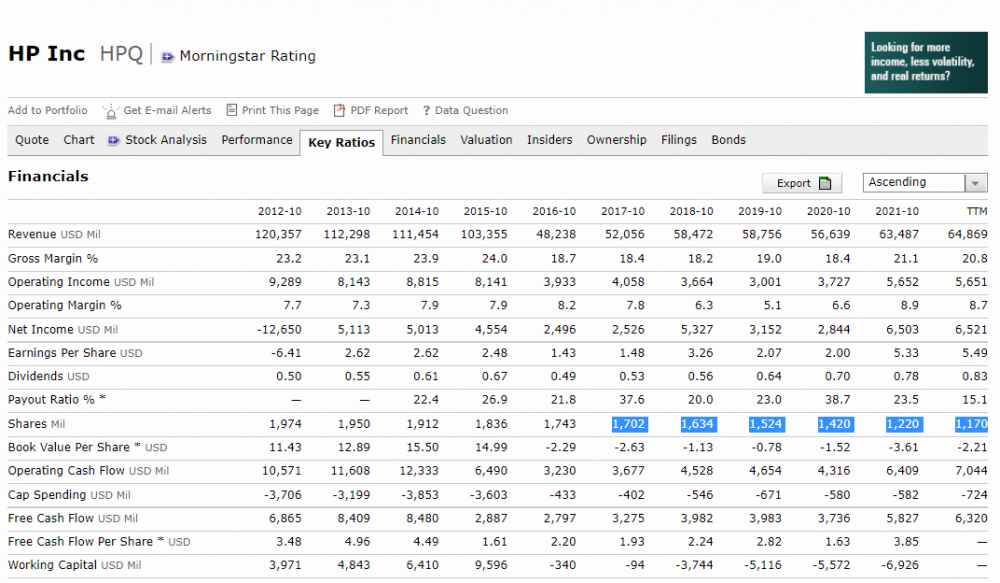
Task: Click the PDF Report document icon
Action: pos(339,110)
